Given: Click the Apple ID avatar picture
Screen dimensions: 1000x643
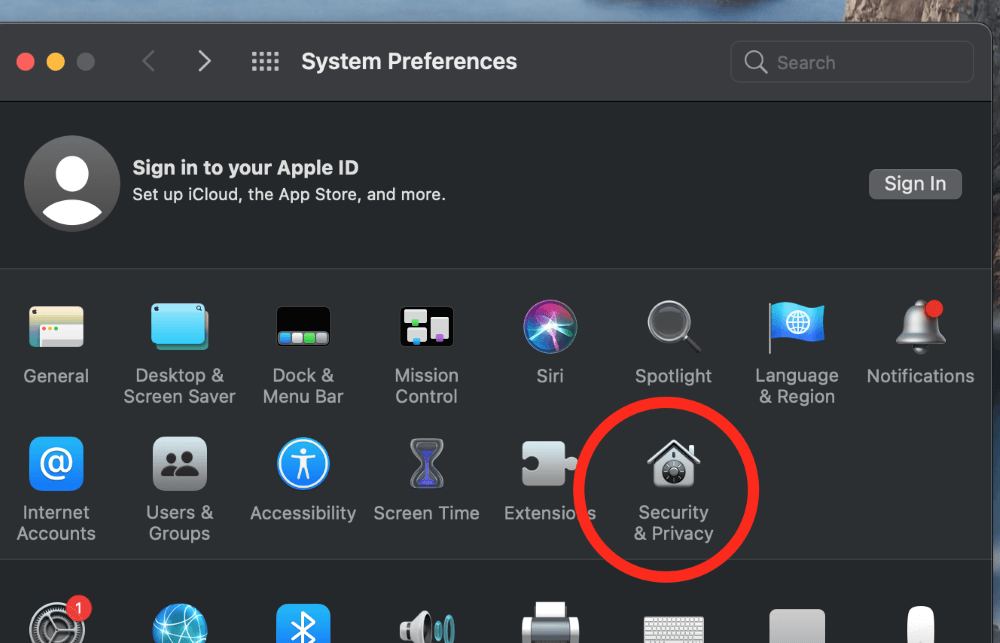Looking at the screenshot, I should point(72,184).
